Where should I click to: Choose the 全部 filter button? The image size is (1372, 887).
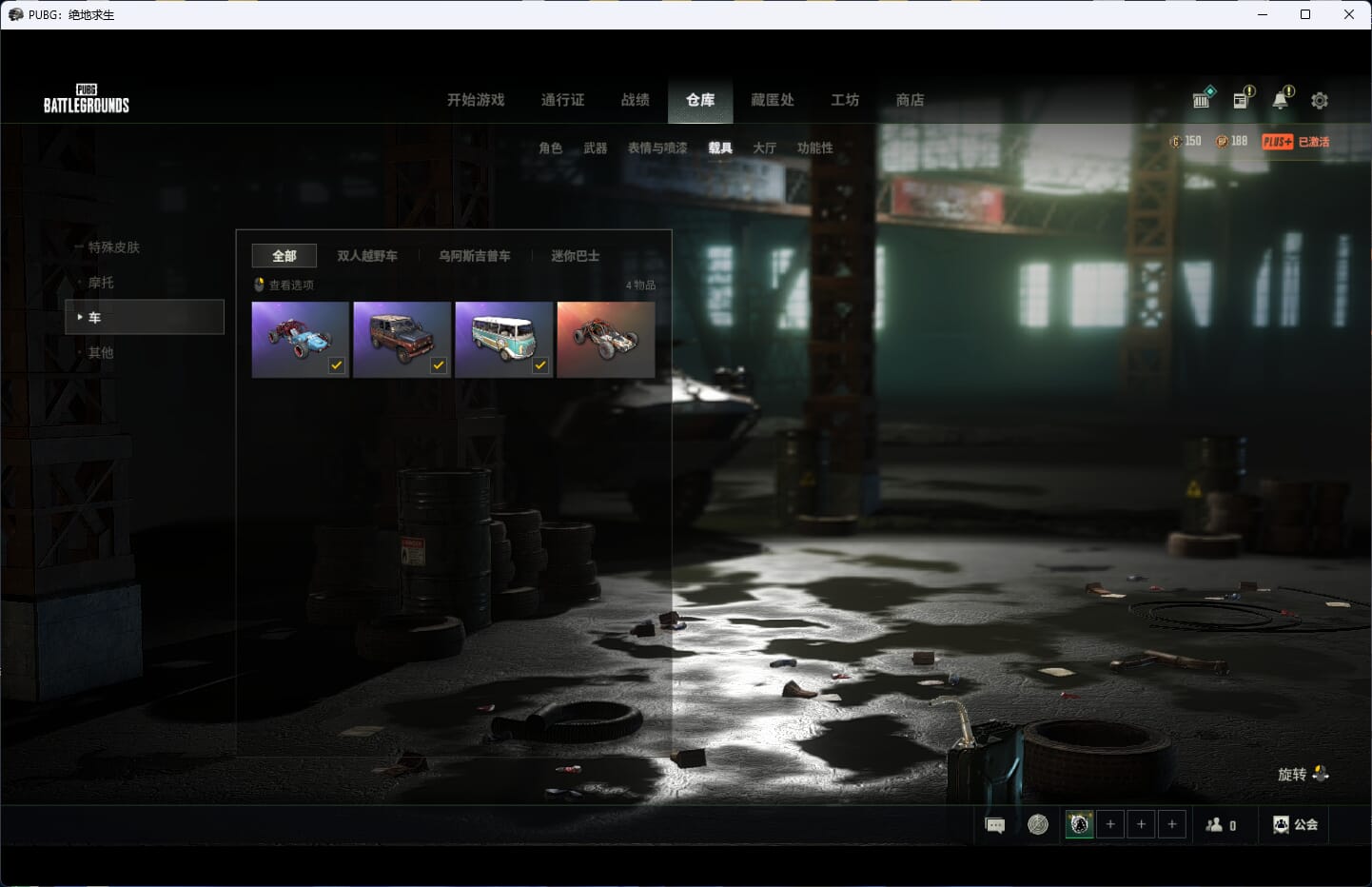(x=284, y=256)
